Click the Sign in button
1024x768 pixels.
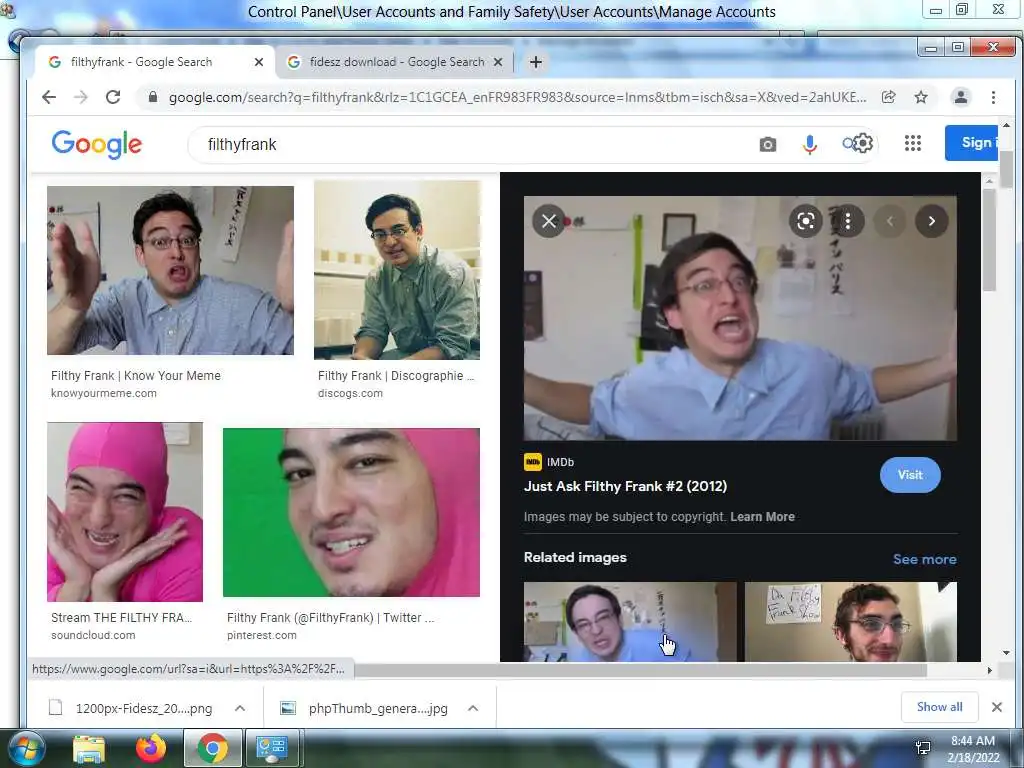pos(971,142)
